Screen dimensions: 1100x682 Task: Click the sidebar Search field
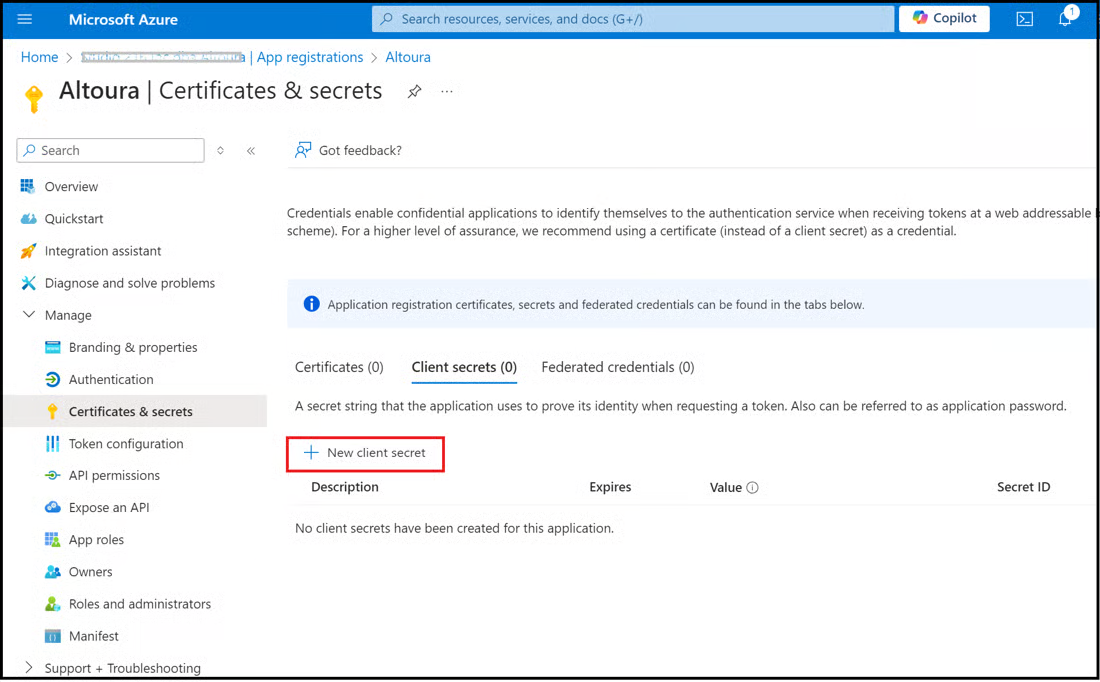coord(111,150)
